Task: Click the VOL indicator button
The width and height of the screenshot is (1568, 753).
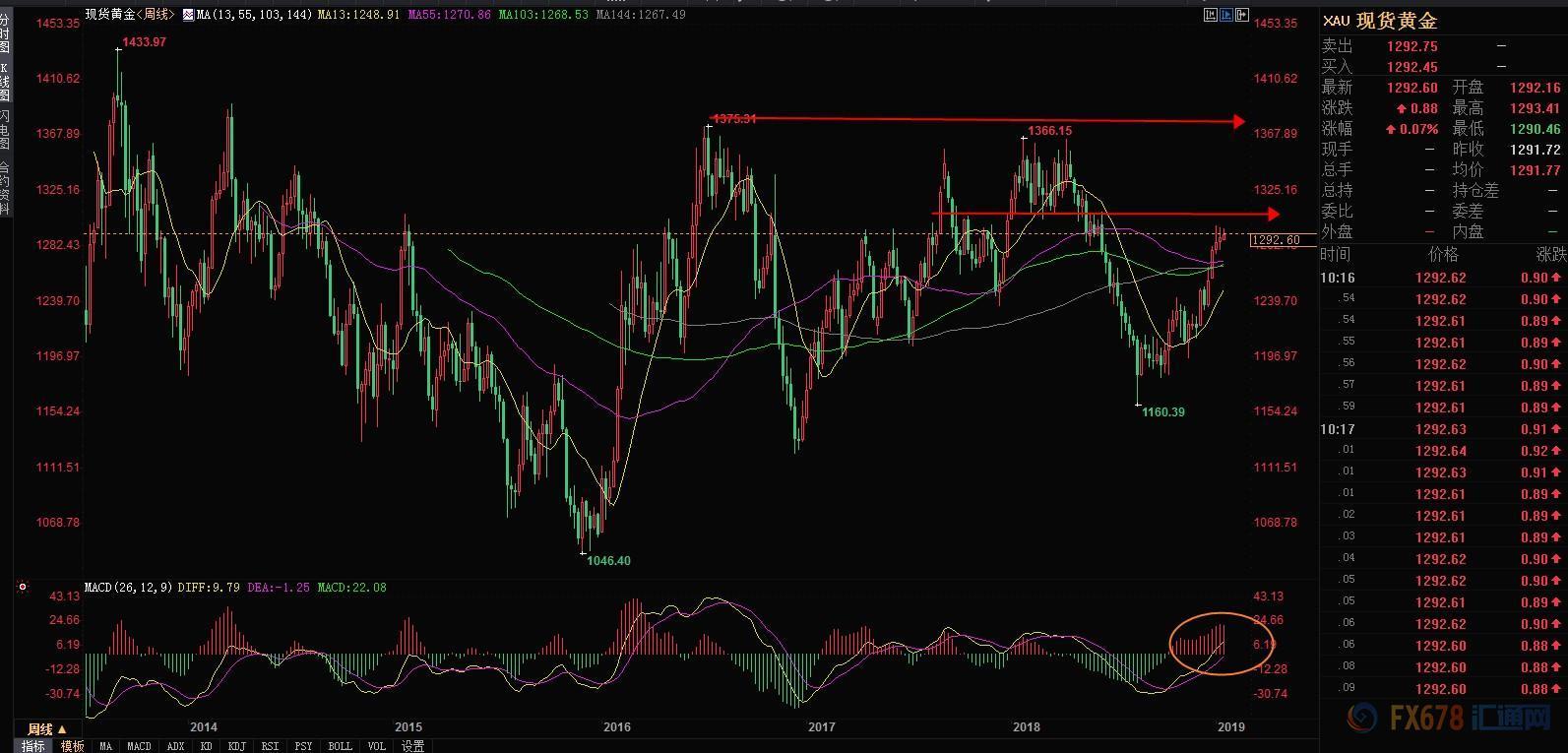Action: tap(376, 746)
